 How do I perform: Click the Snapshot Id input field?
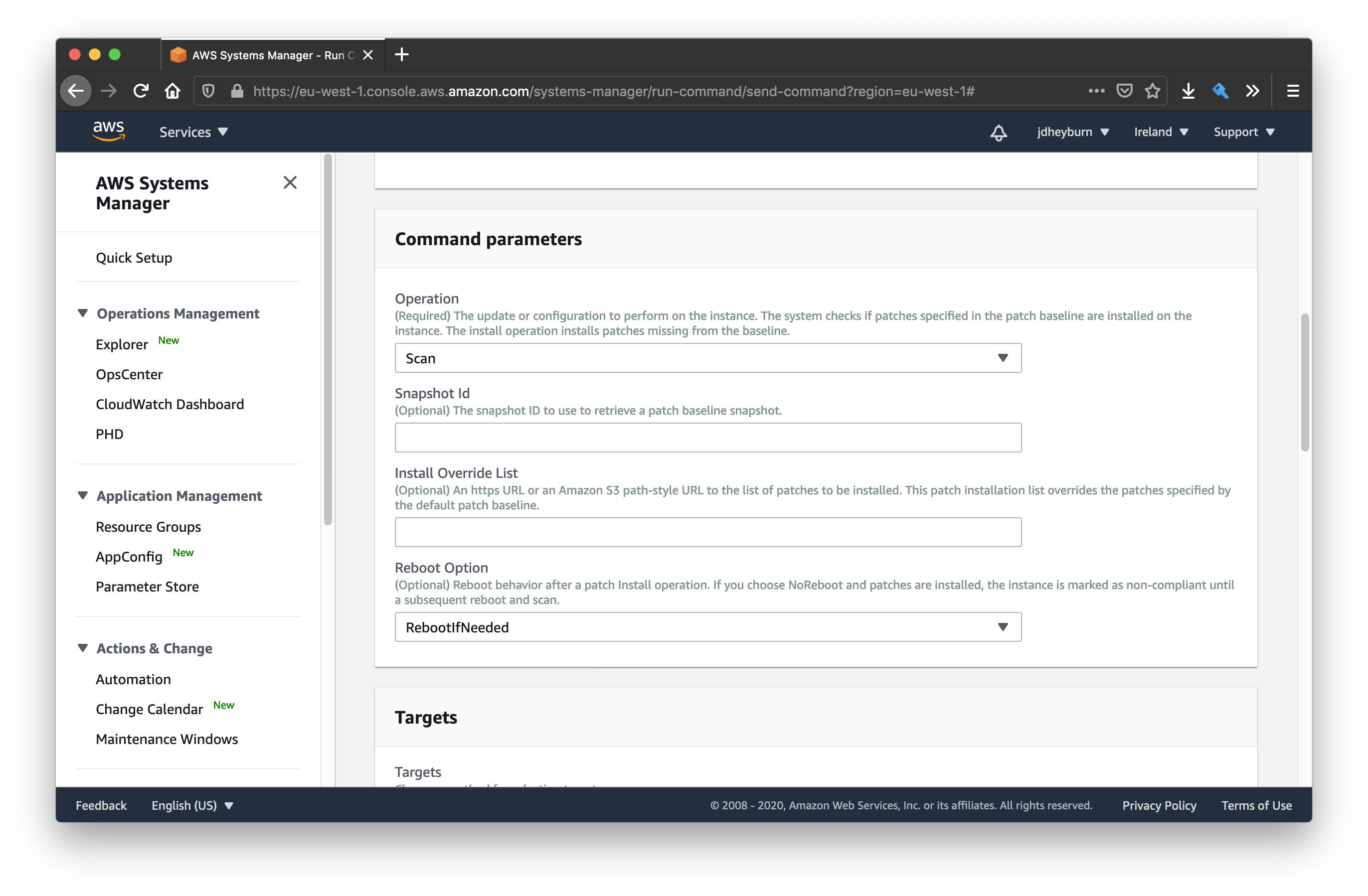coord(707,438)
